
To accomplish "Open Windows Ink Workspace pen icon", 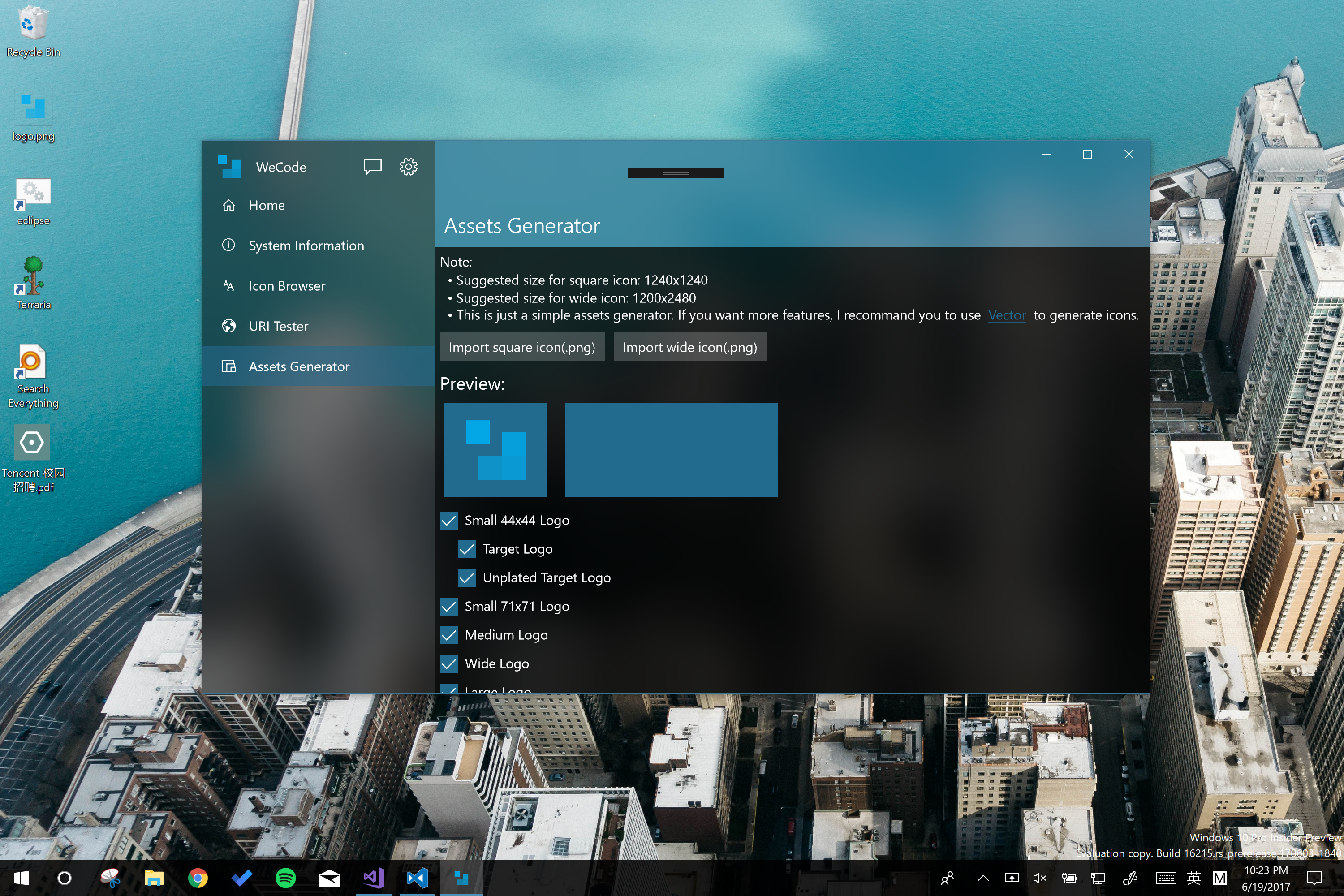I will (1130, 878).
